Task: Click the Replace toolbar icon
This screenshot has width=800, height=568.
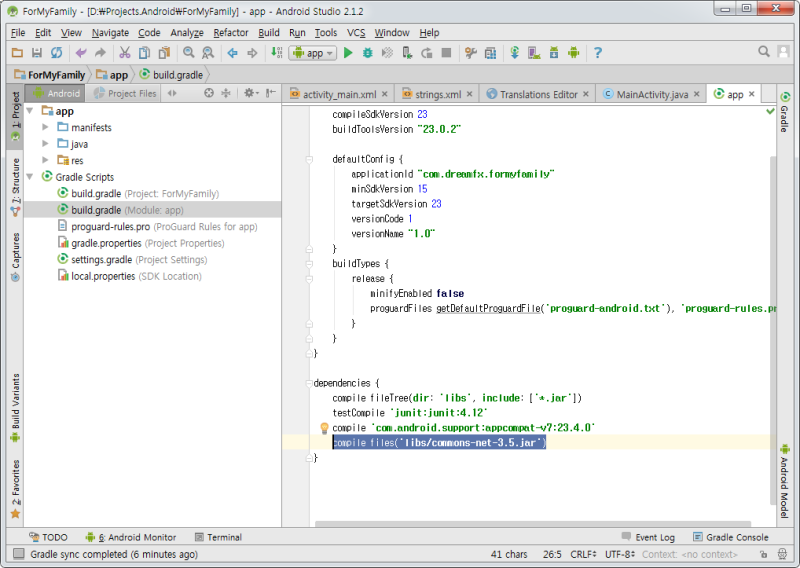Action: [x=208, y=53]
